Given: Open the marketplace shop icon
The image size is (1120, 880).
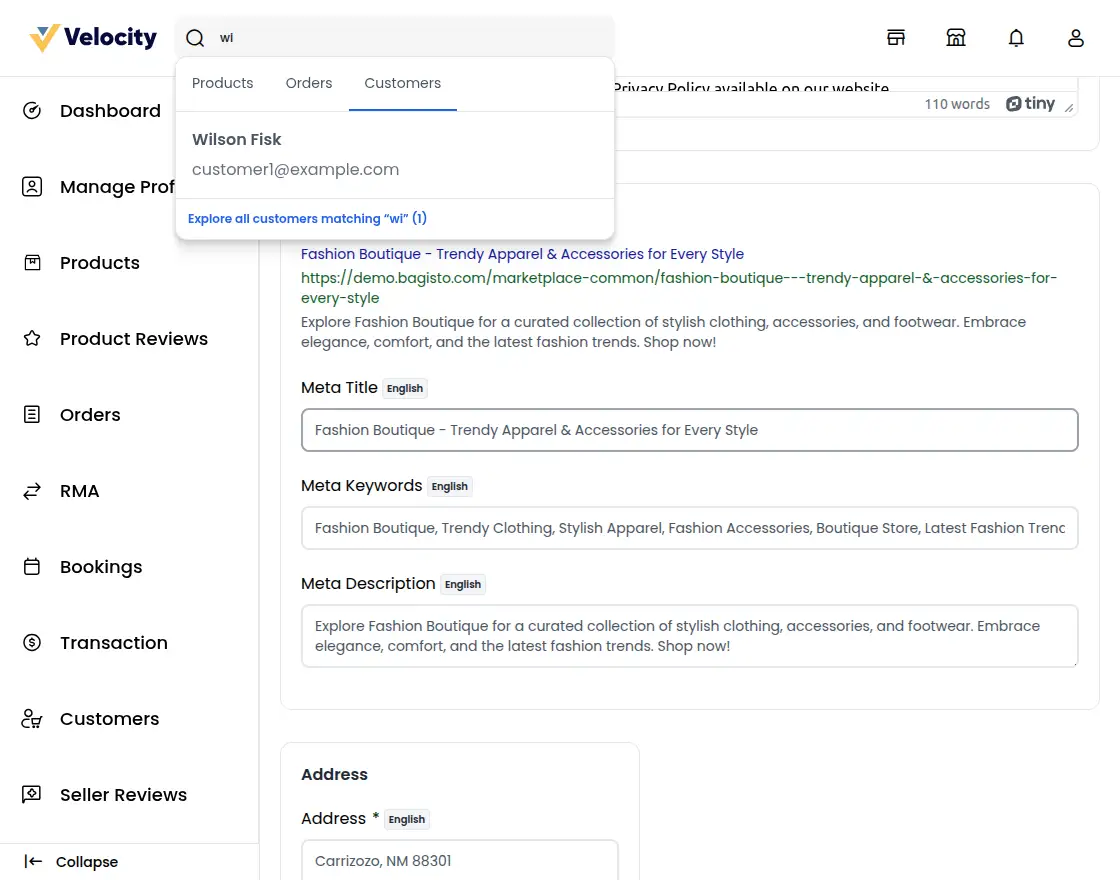Looking at the screenshot, I should pyautogui.click(x=956, y=37).
